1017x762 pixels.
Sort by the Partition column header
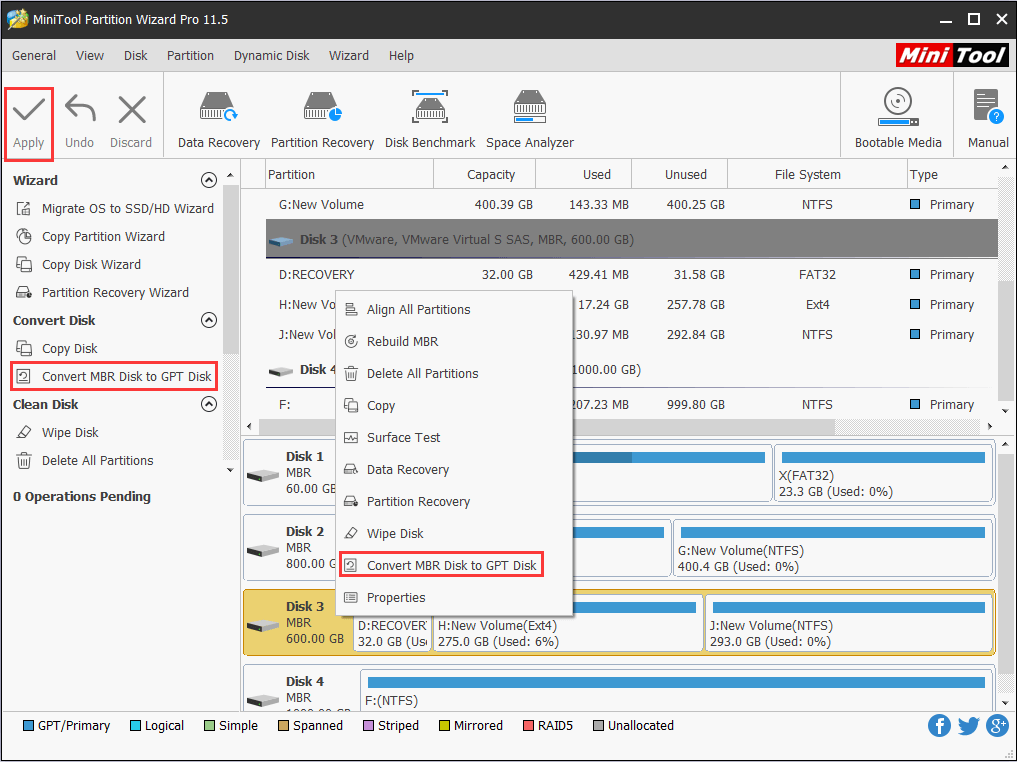pyautogui.click(x=350, y=175)
